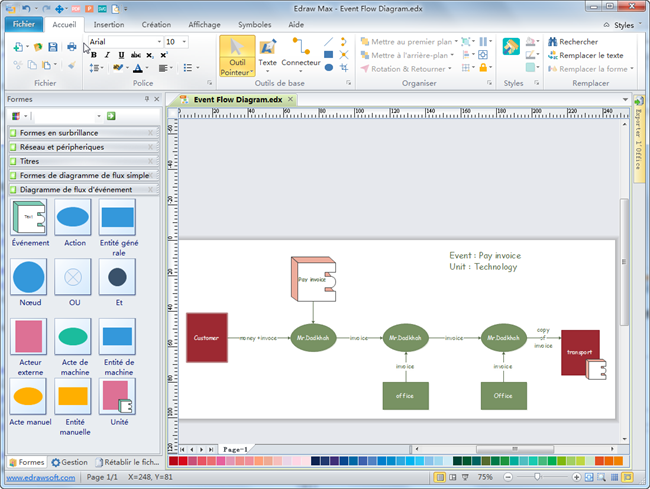Viewport: 650px width, 489px height.
Task: Toggle bold text formatting
Action: (x=94, y=55)
